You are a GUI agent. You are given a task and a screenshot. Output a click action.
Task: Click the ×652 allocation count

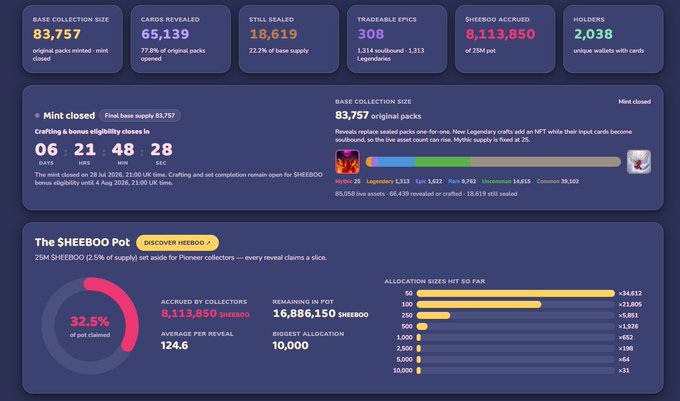pos(626,337)
